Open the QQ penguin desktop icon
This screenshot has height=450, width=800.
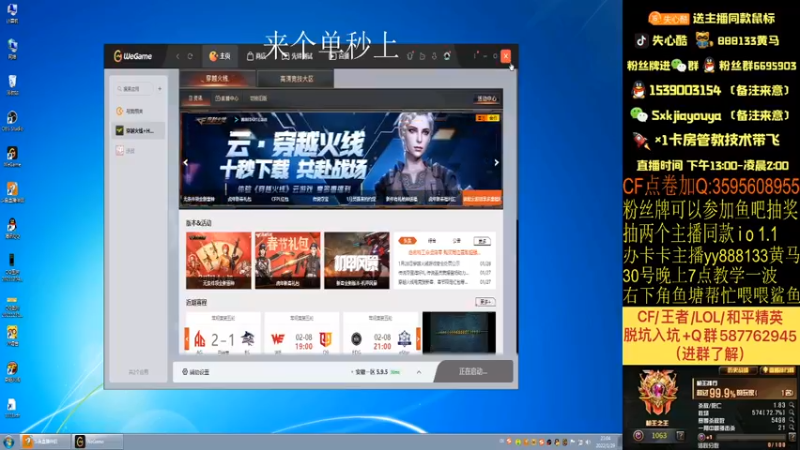[x=12, y=228]
